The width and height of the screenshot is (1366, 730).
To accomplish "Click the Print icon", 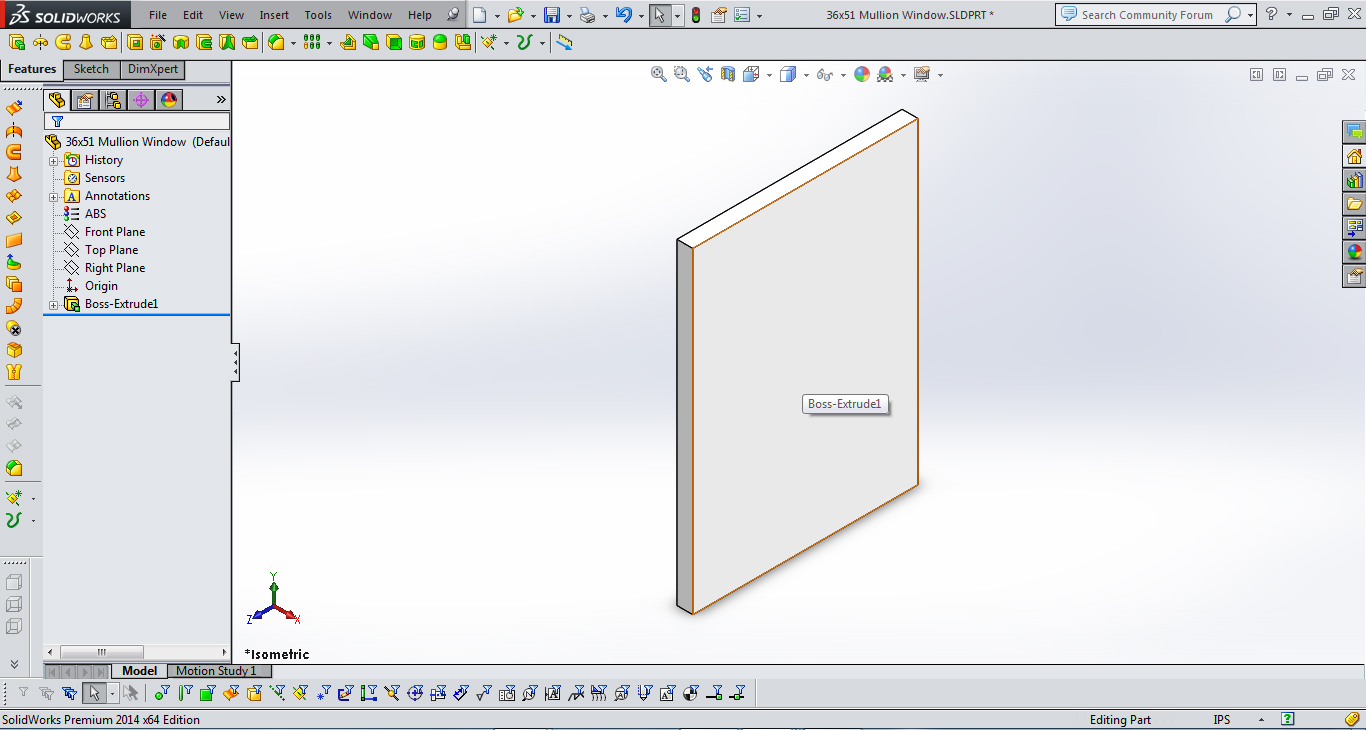I will point(588,15).
